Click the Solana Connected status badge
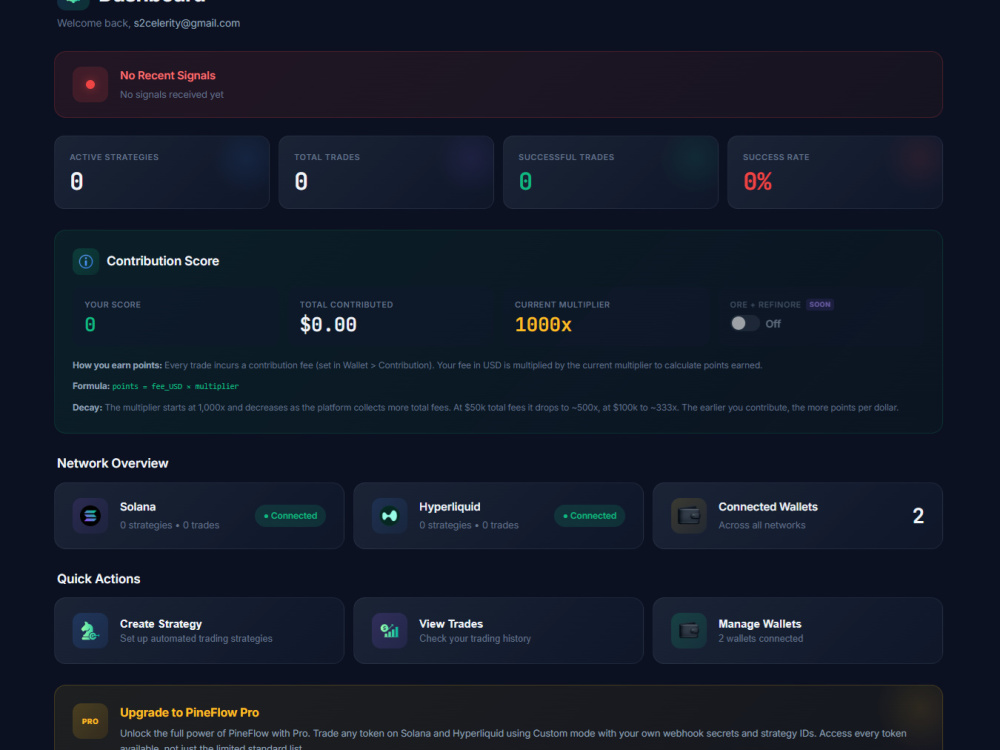 point(290,515)
